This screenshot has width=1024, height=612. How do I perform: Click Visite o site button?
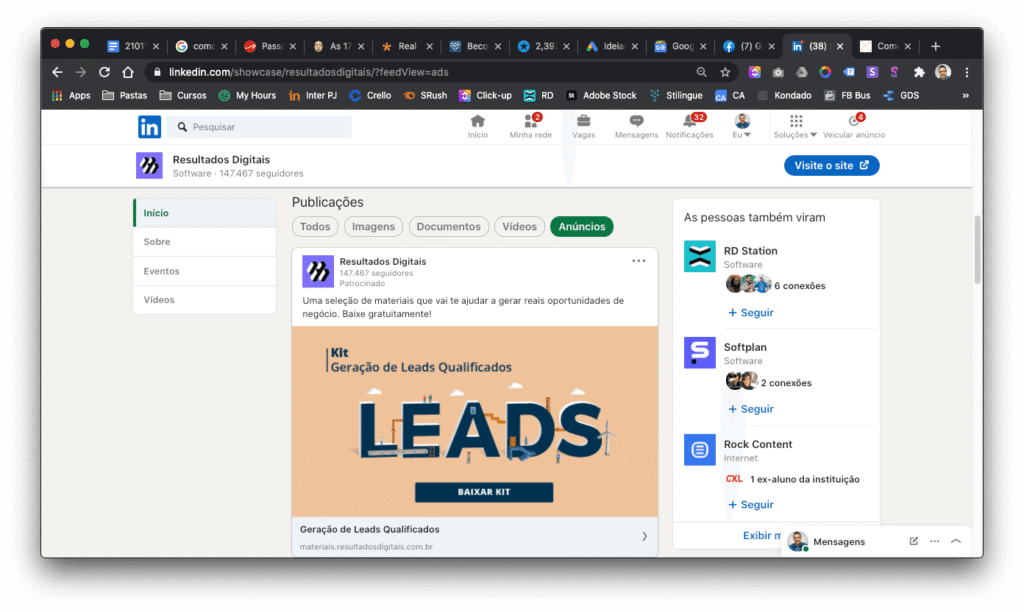[x=831, y=165]
